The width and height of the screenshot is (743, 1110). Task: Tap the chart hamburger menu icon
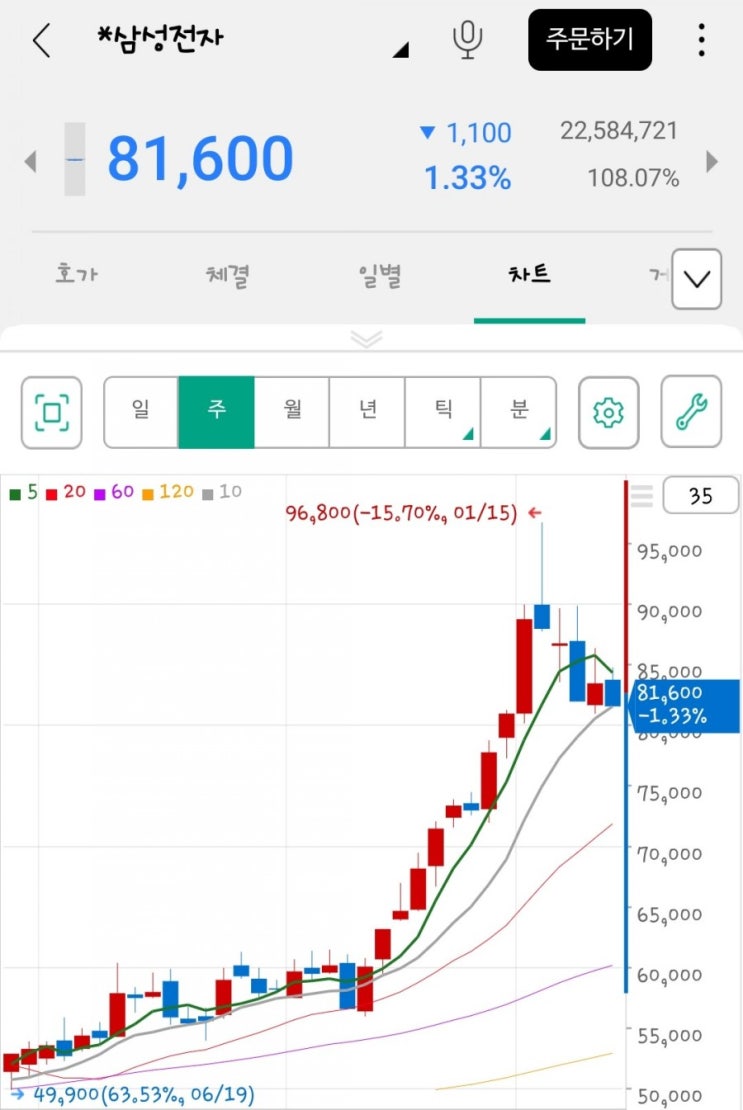[642, 496]
